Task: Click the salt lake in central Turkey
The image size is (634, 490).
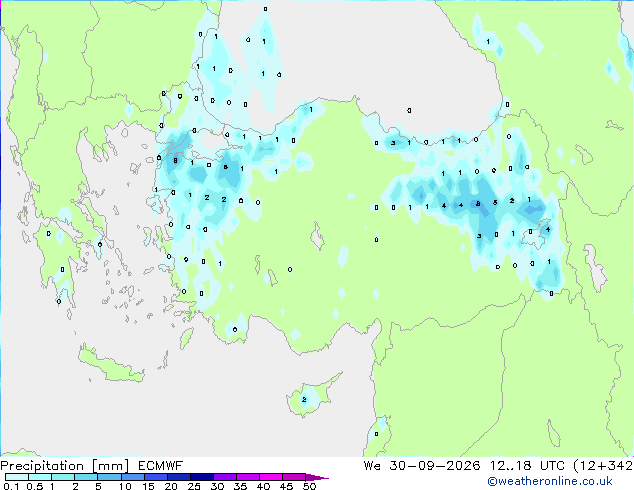Action: (318, 237)
